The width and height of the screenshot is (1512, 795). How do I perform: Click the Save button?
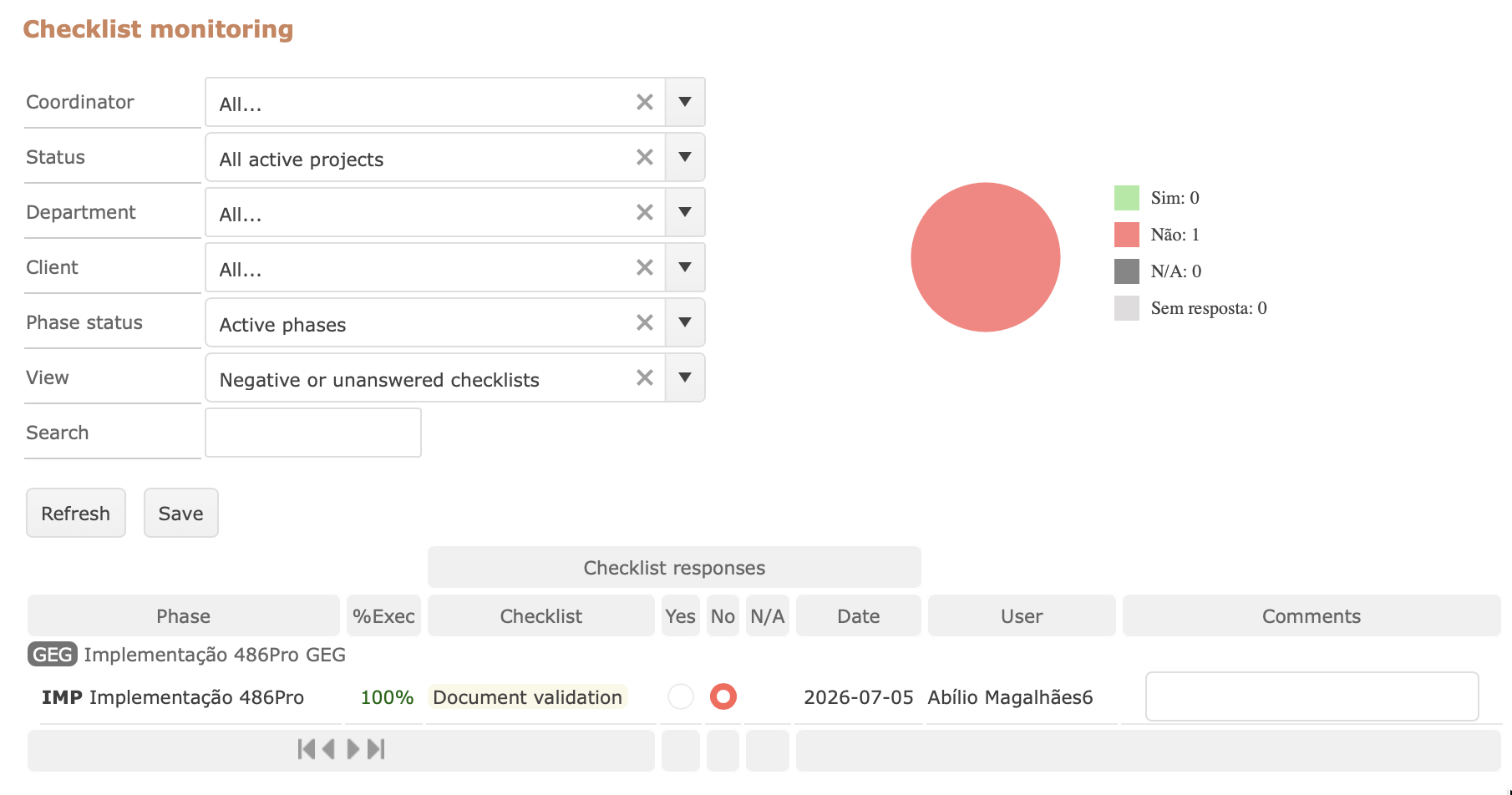tap(181, 513)
